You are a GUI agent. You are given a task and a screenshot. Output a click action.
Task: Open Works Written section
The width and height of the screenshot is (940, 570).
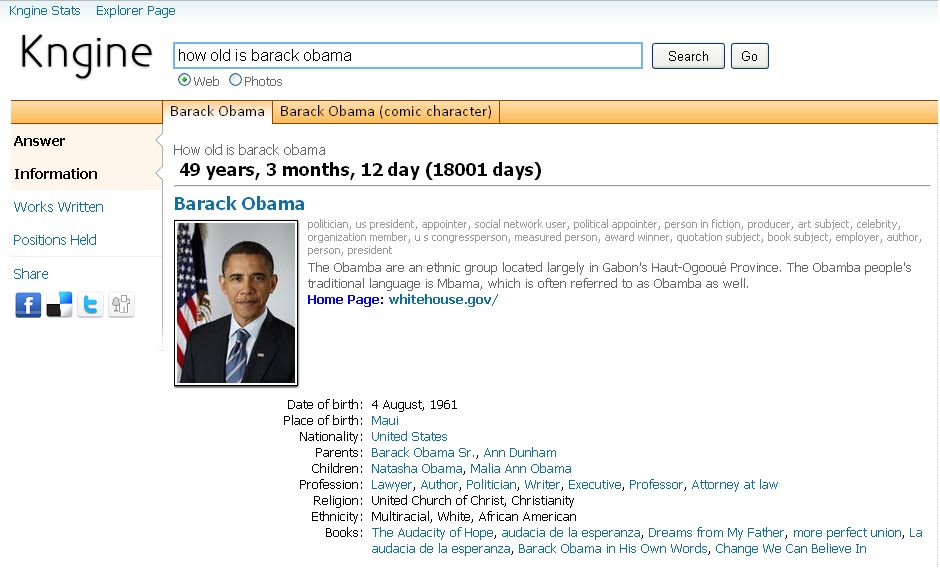(x=58, y=207)
